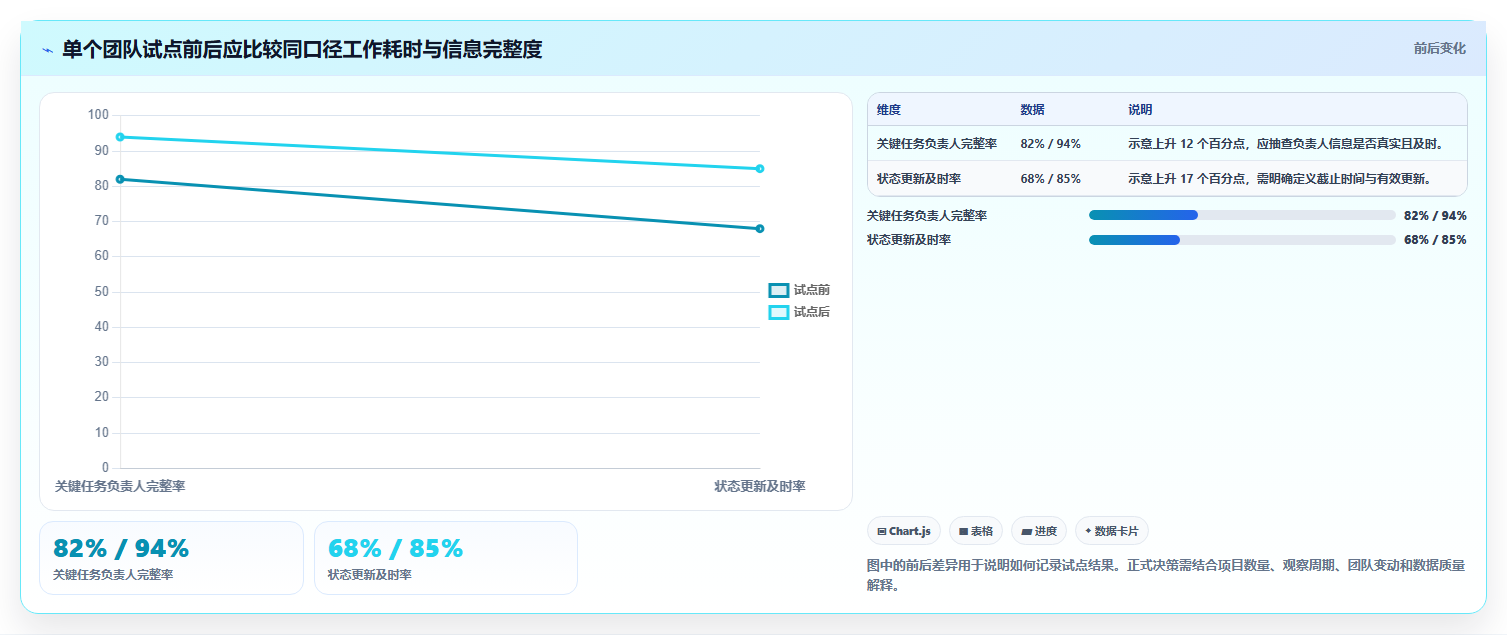Select the 试点前 data point at 68
Viewport: 1507px width, 635px height.
[x=760, y=229]
